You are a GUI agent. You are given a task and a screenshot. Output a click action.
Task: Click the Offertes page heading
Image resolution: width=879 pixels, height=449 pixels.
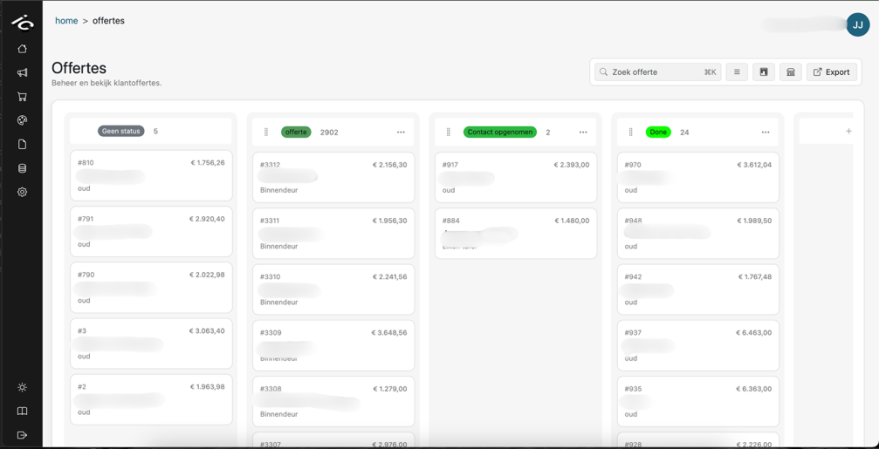click(x=79, y=68)
